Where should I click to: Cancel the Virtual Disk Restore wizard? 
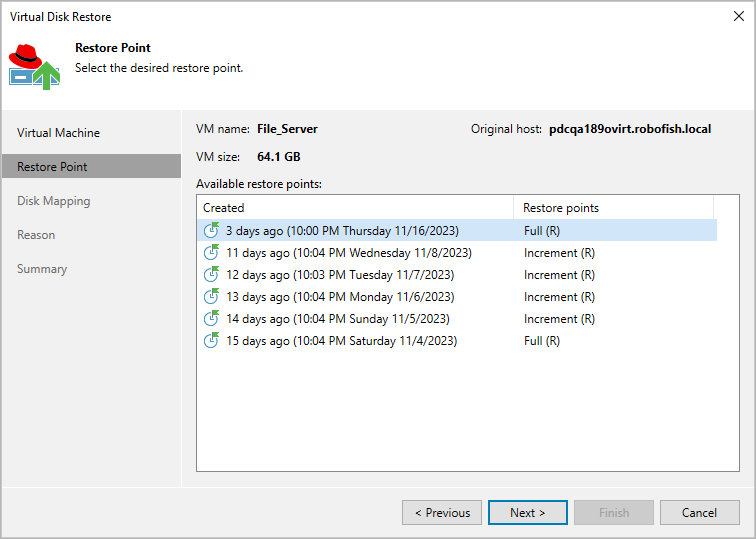pos(700,512)
